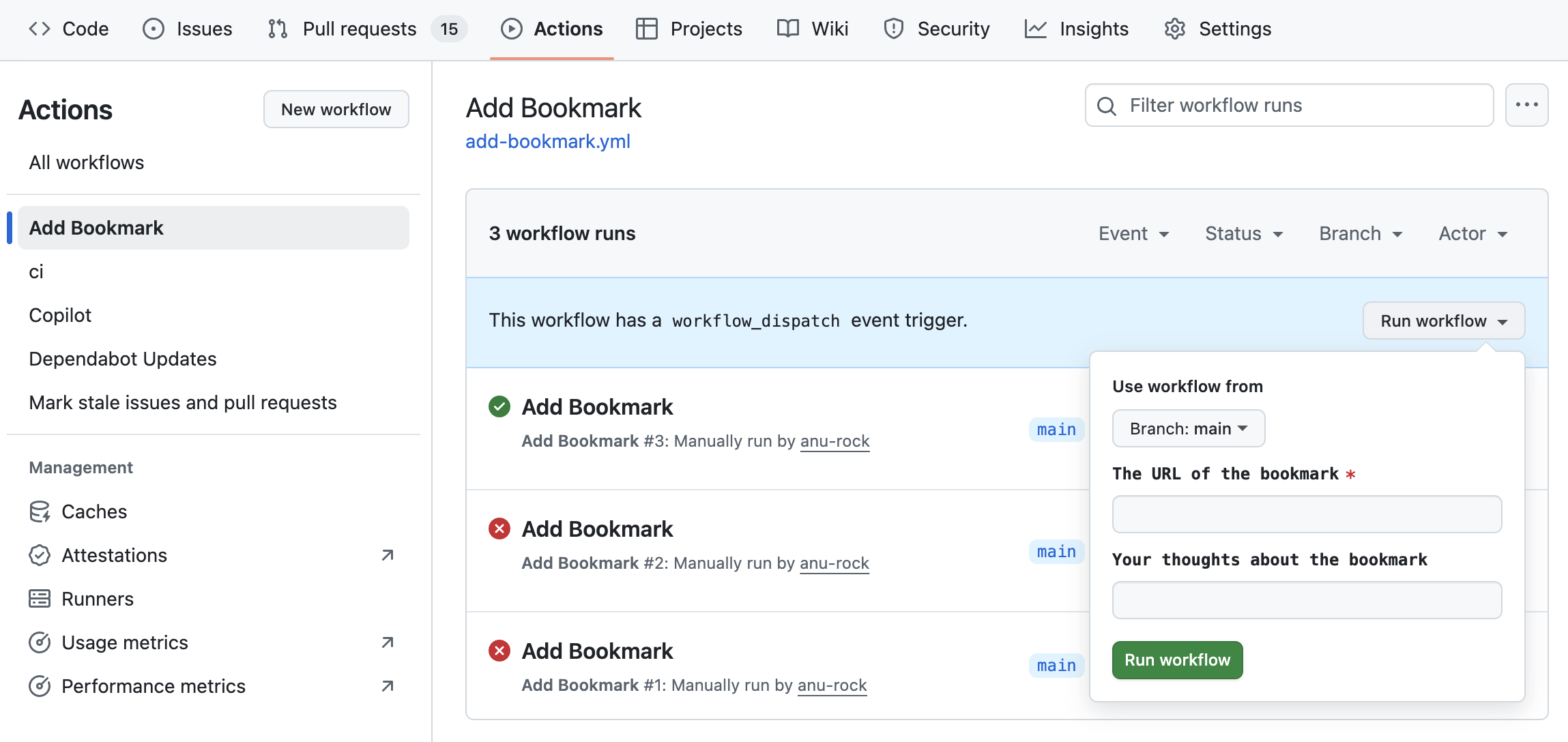Open Security via the shield icon
The height and width of the screenshot is (742, 1568).
(894, 29)
